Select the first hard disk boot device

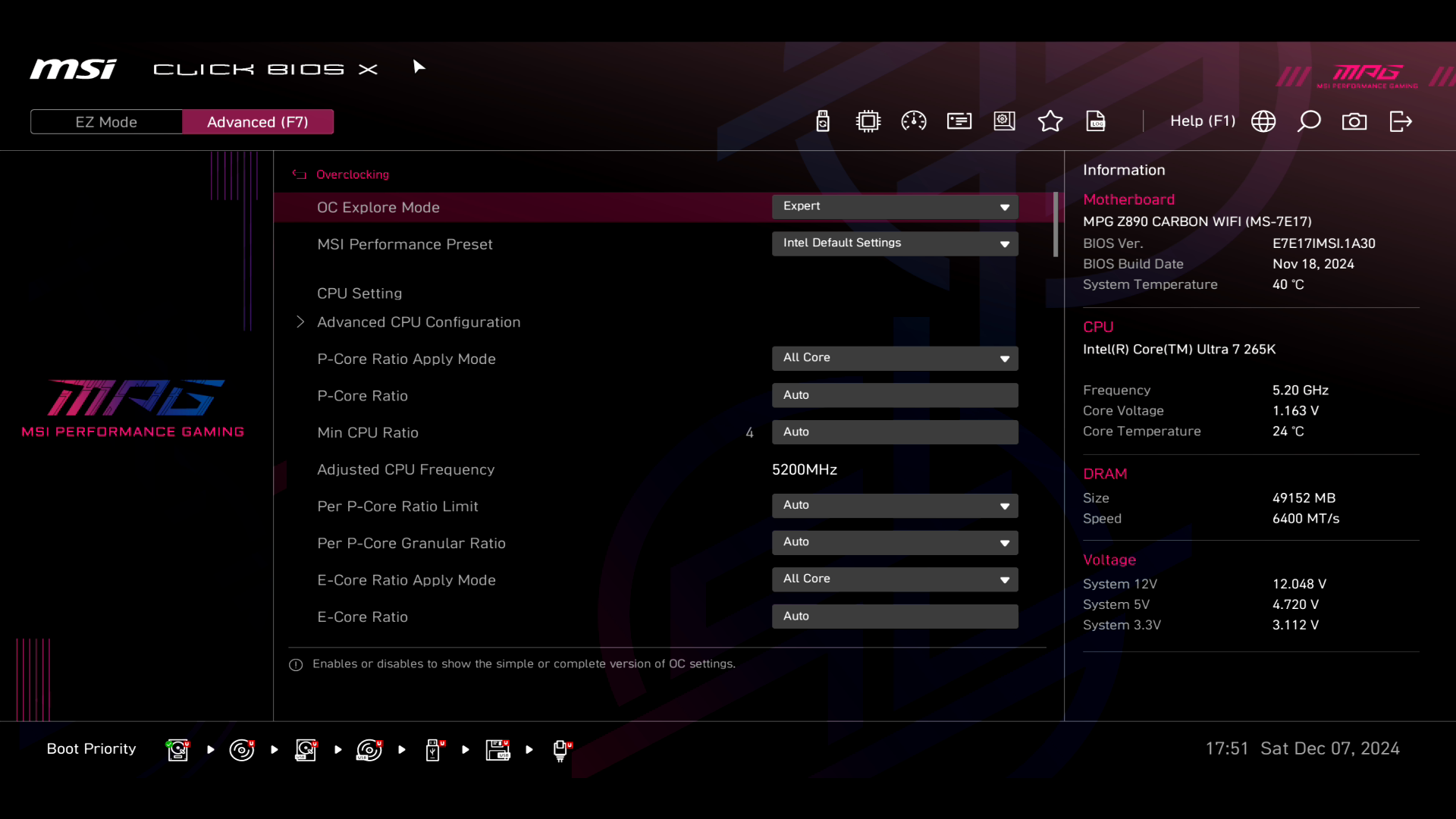pos(178,750)
